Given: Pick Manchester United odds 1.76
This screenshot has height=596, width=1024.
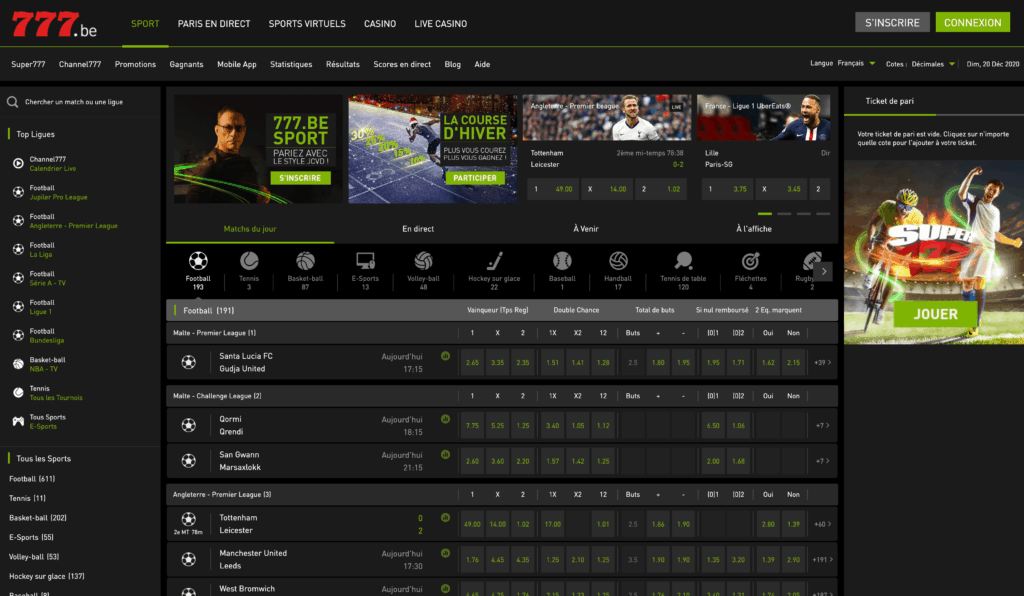Looking at the screenshot, I should pyautogui.click(x=472, y=559).
